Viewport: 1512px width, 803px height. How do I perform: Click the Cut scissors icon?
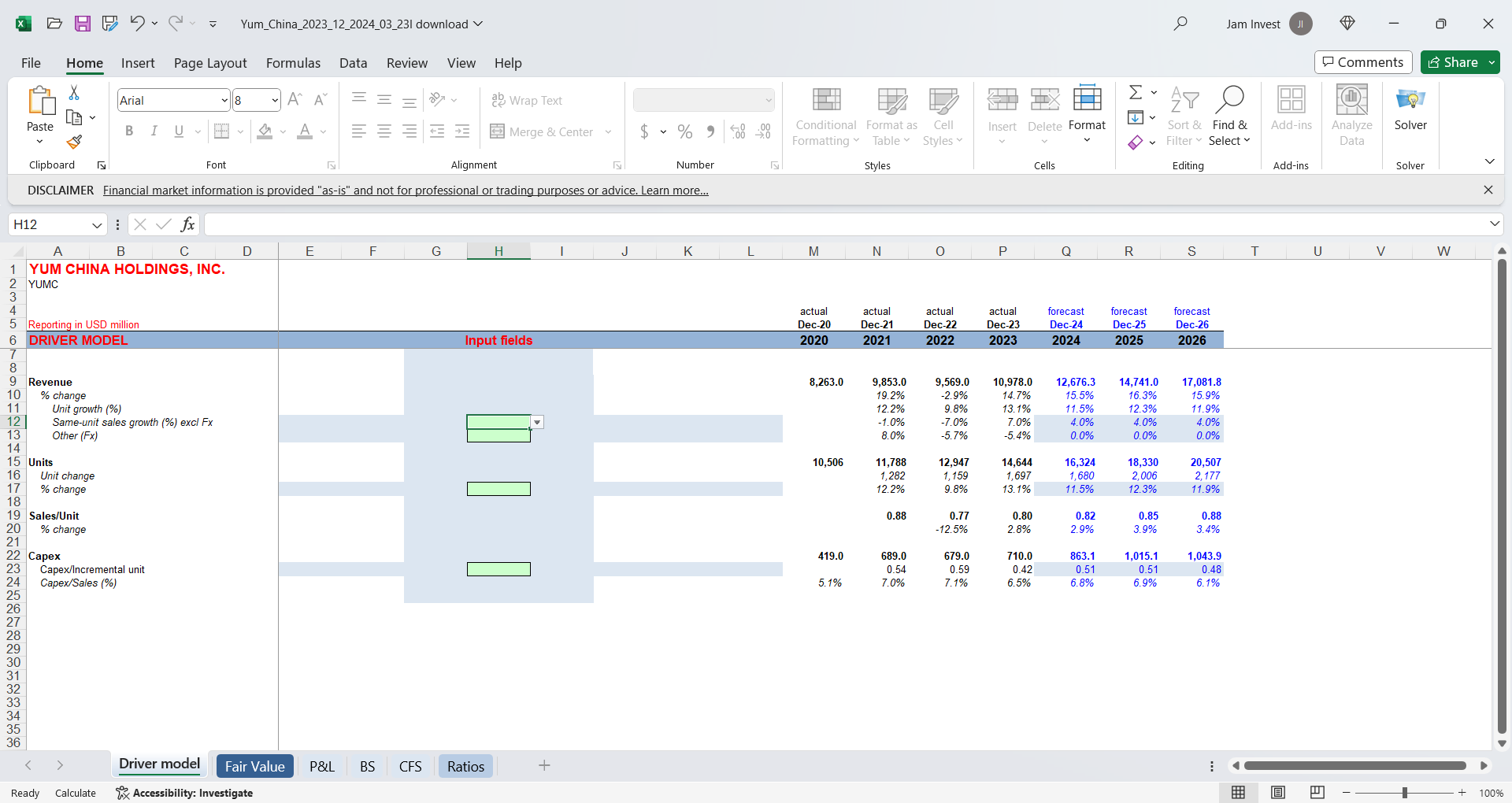(74, 93)
